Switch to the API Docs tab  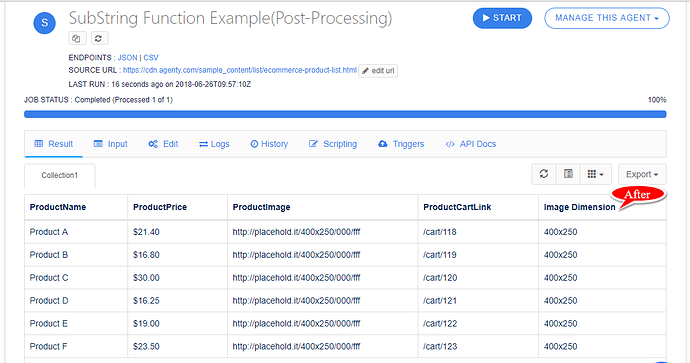470,144
